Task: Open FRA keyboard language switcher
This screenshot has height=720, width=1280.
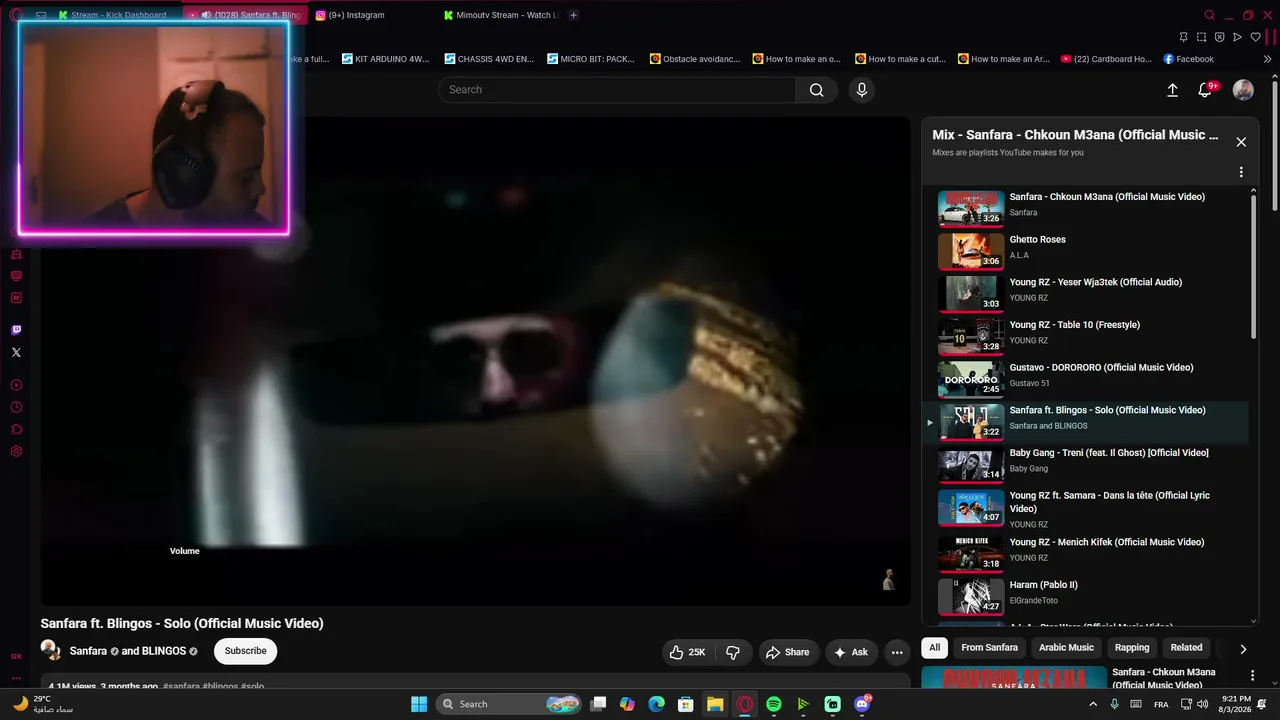Action: pos(1161,704)
